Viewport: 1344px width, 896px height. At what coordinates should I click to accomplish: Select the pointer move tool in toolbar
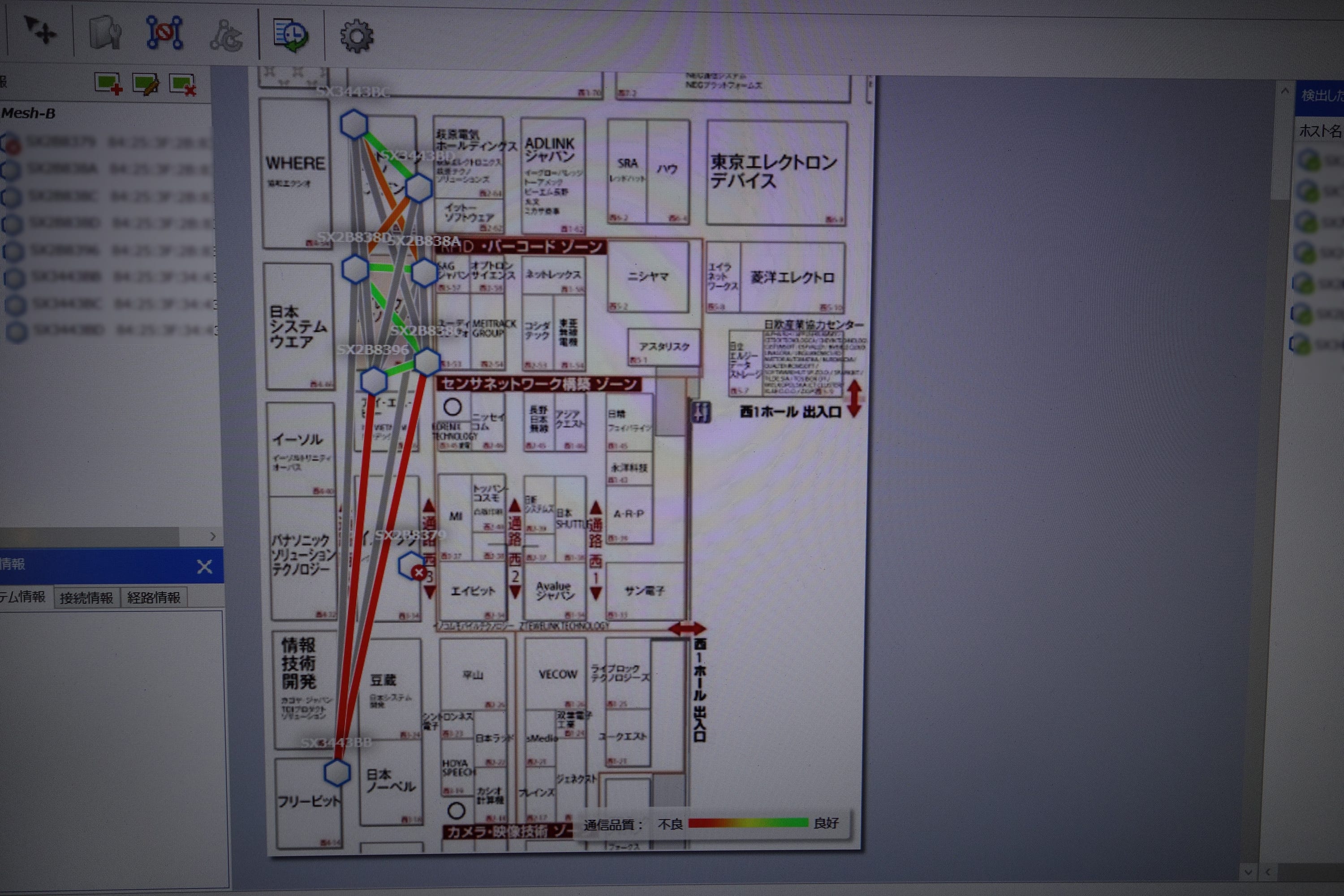(40, 30)
